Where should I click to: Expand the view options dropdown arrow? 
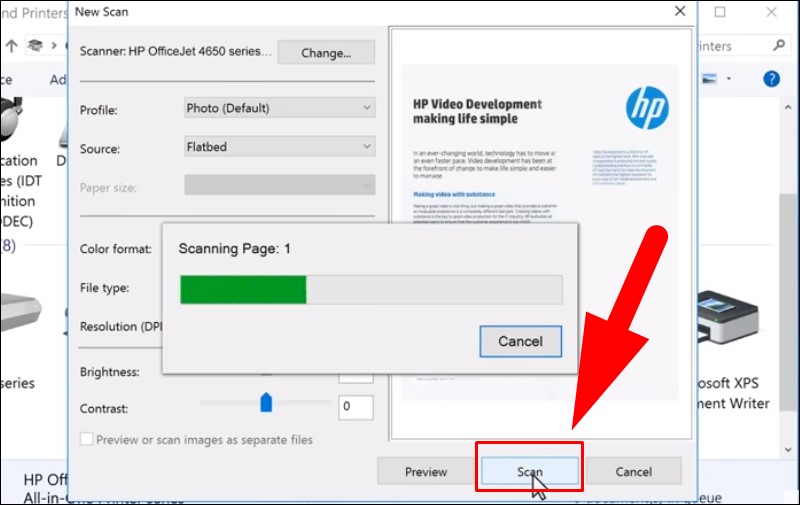click(x=729, y=79)
